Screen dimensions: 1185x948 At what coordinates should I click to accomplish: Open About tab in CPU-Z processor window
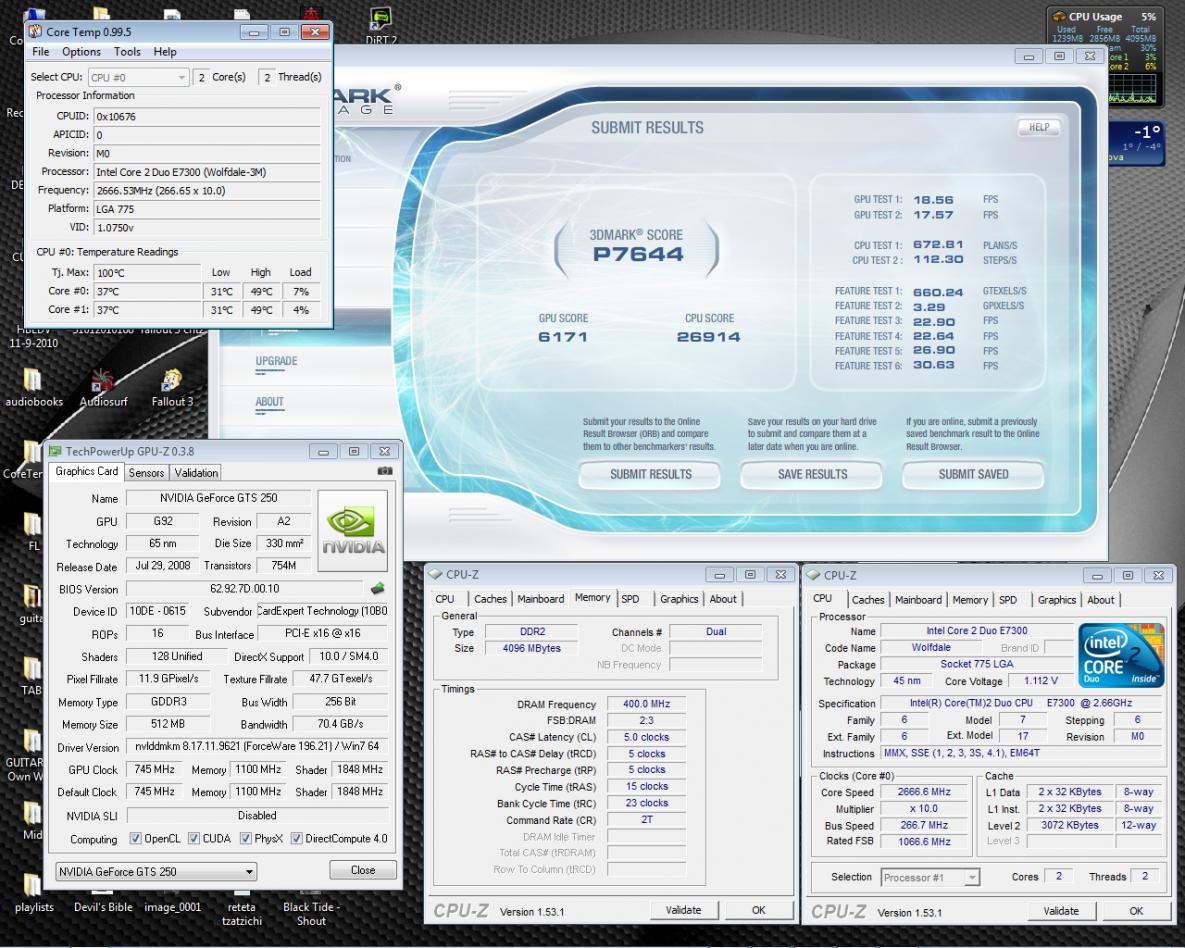coord(1100,599)
